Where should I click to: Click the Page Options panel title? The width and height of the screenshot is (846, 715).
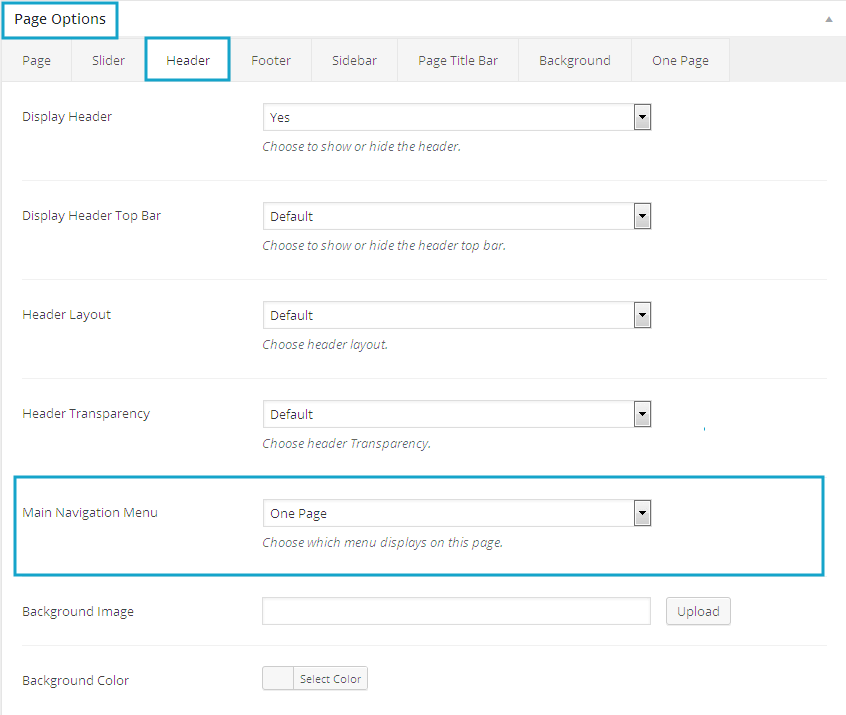60,19
